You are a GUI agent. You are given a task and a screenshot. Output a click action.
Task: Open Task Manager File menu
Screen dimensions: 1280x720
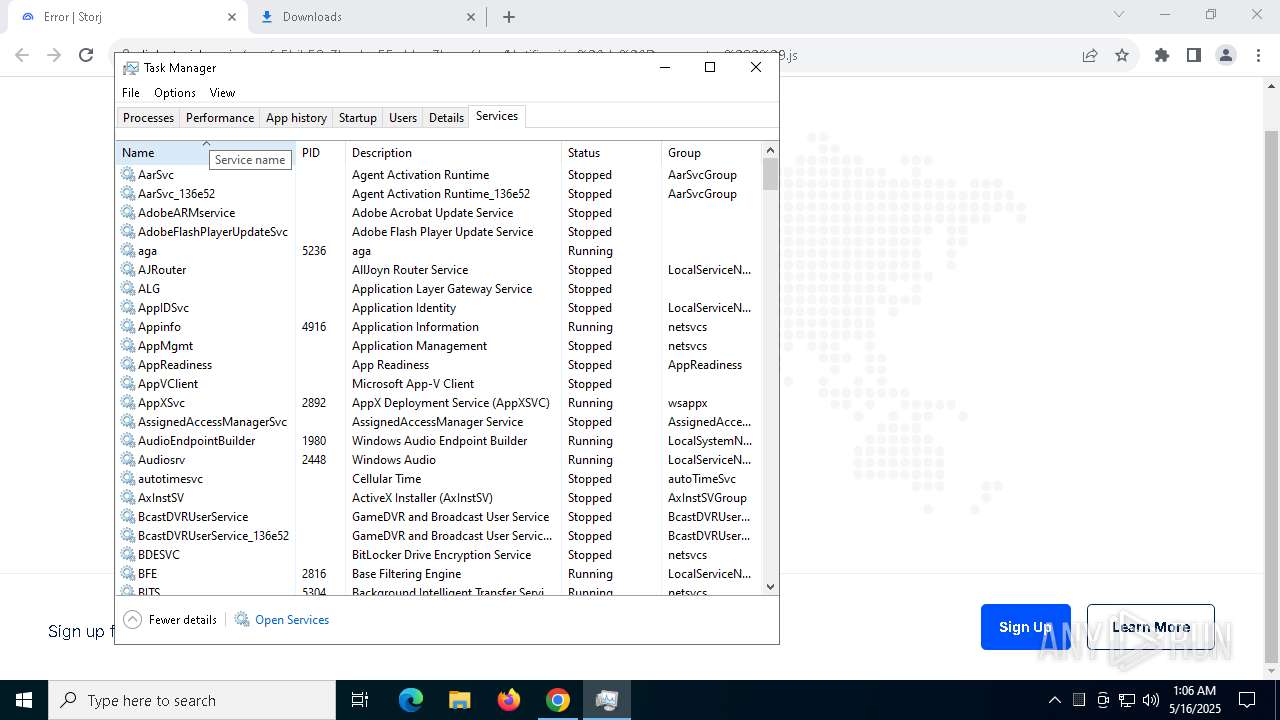coord(131,93)
